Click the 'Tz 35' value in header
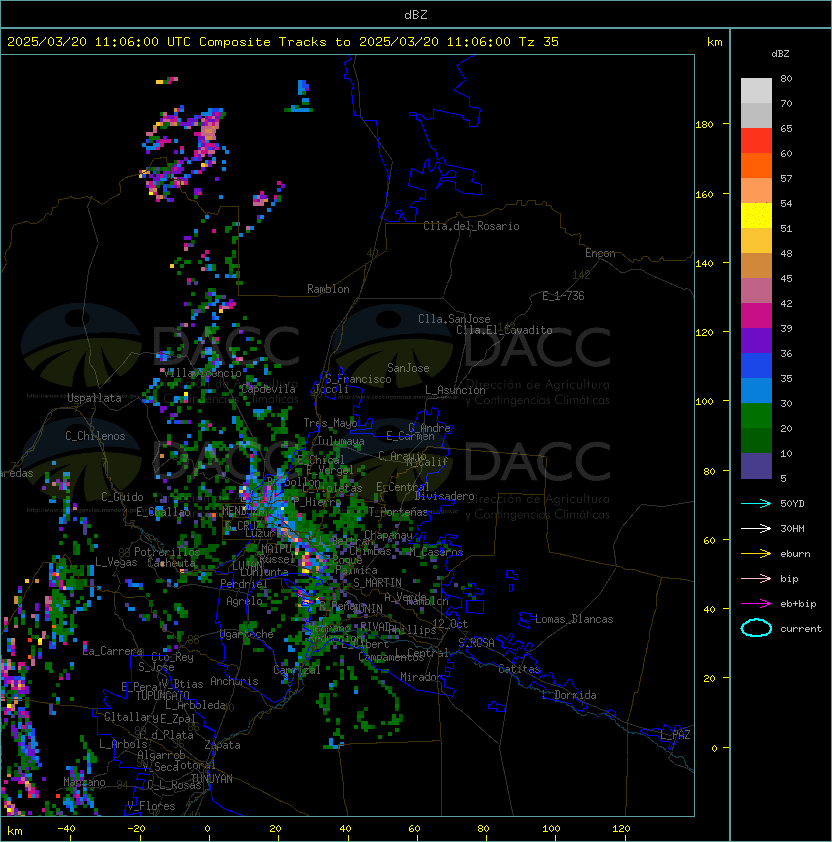Image resolution: width=832 pixels, height=842 pixels. click(x=539, y=41)
